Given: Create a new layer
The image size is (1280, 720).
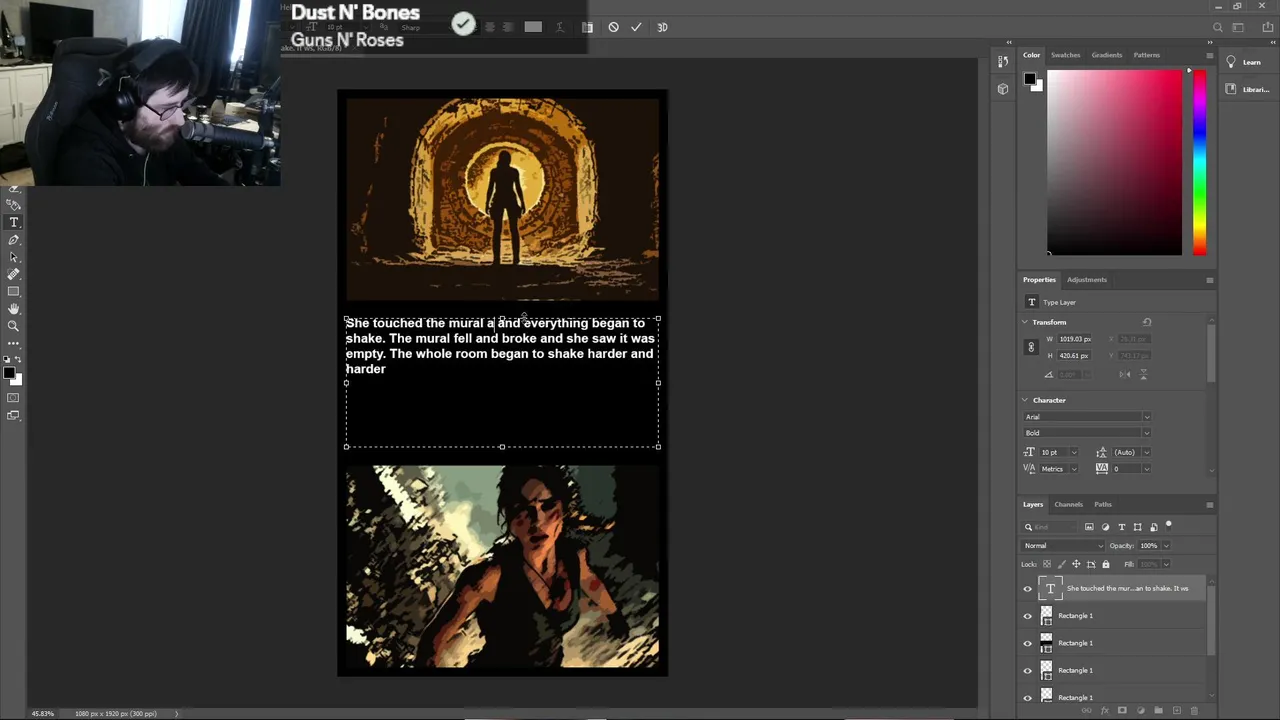Looking at the screenshot, I should pyautogui.click(x=1177, y=710).
